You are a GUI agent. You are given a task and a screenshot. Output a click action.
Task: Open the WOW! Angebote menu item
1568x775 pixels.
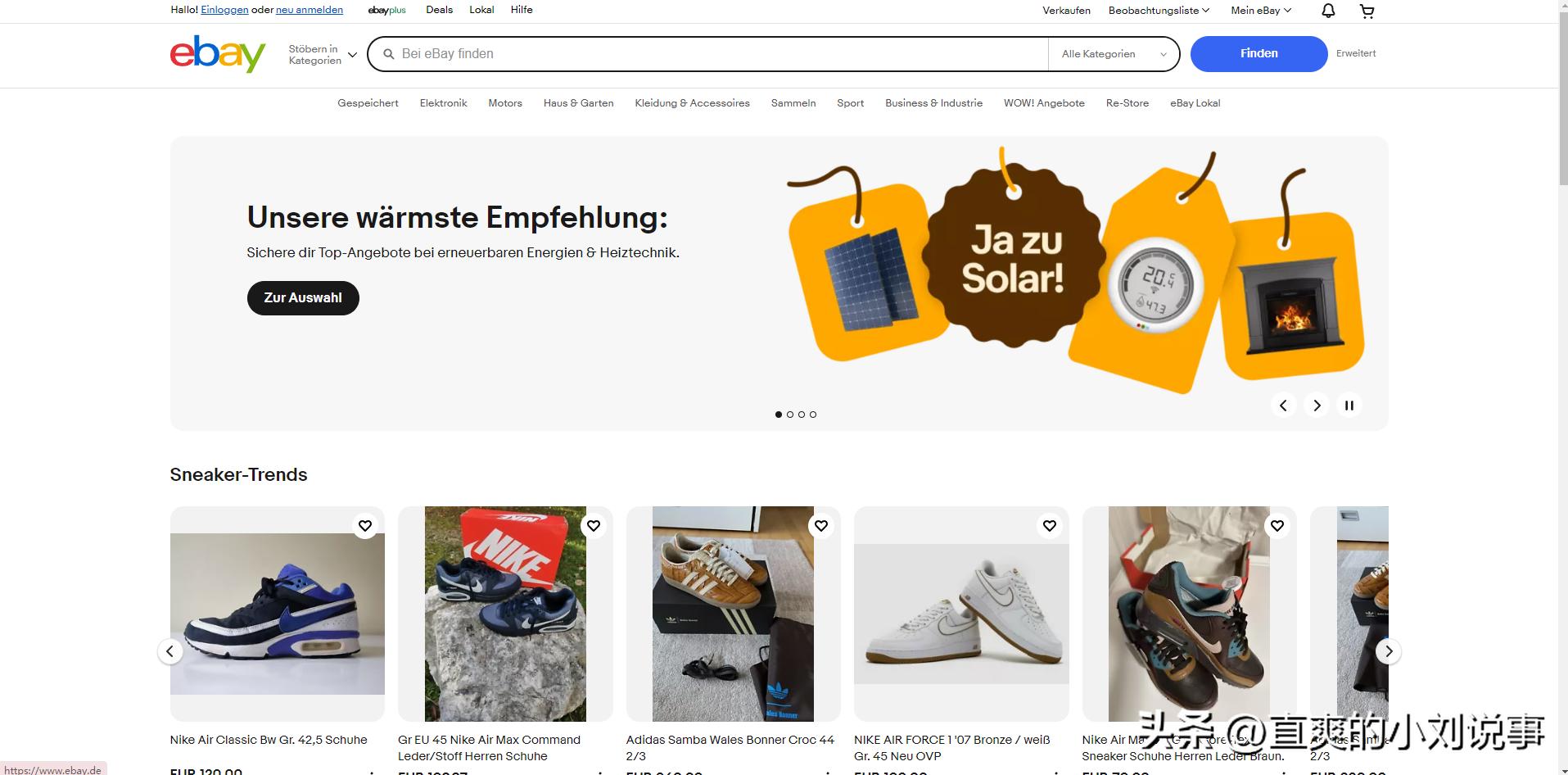point(1044,103)
